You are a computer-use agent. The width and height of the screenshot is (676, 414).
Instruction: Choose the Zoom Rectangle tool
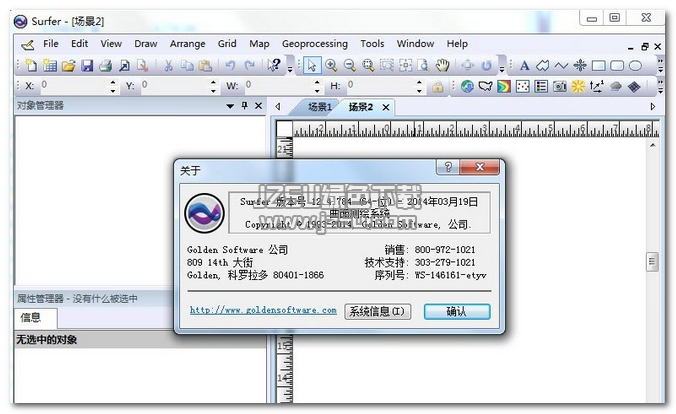tap(368, 66)
